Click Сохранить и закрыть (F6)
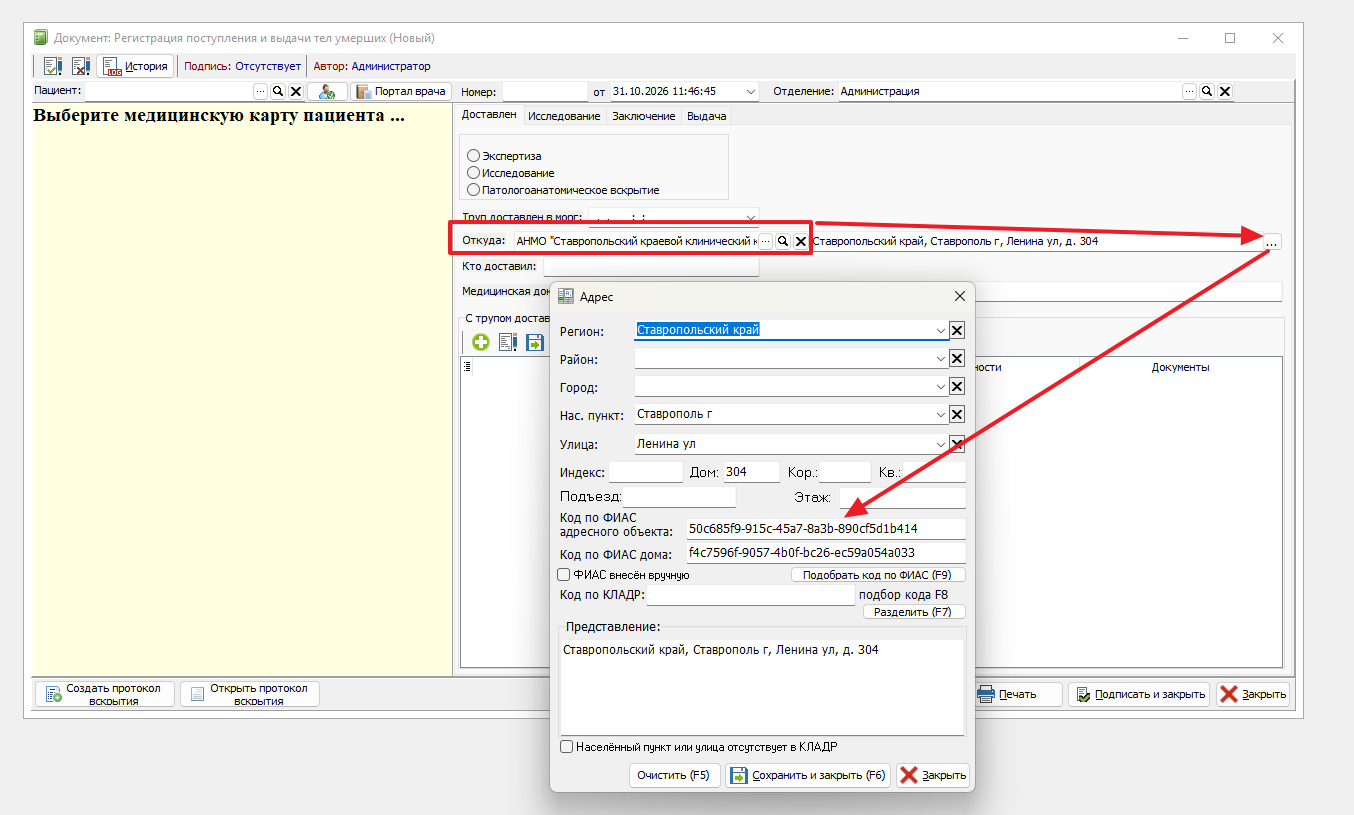The image size is (1354, 815). [x=808, y=775]
